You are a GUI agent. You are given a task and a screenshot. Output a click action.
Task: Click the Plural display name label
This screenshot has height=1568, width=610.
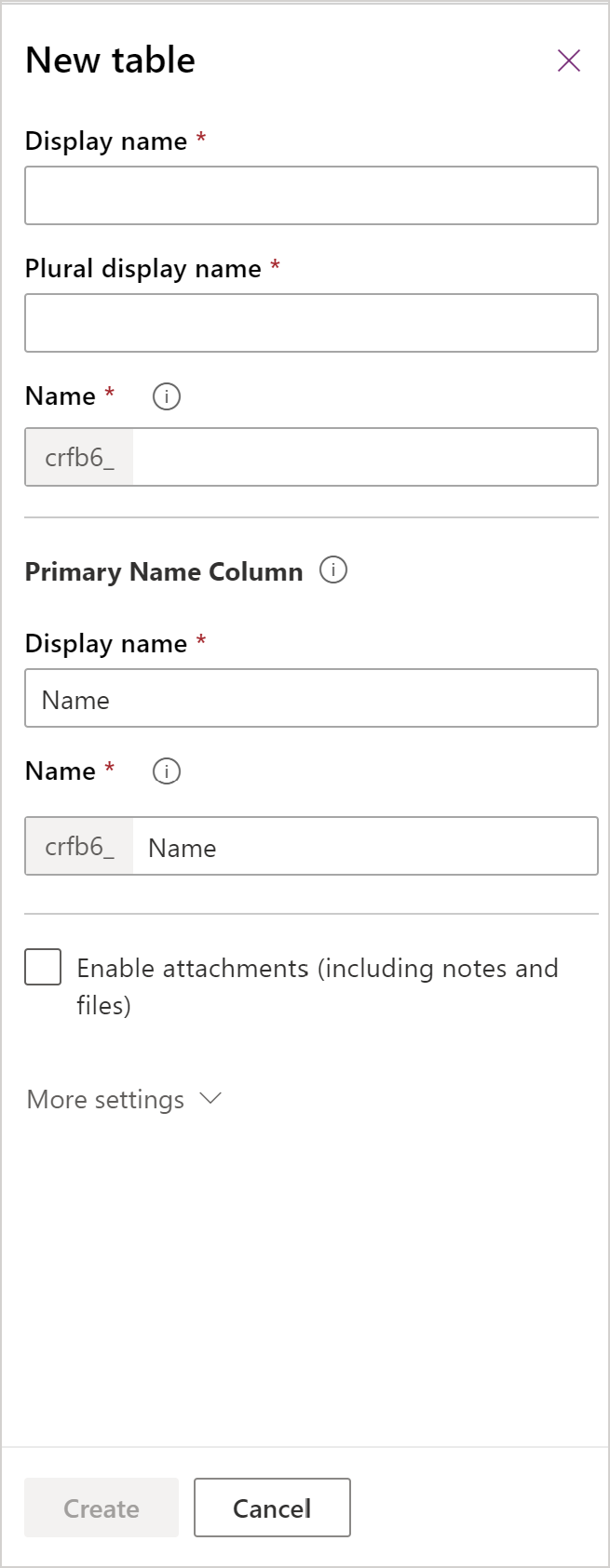click(x=142, y=269)
